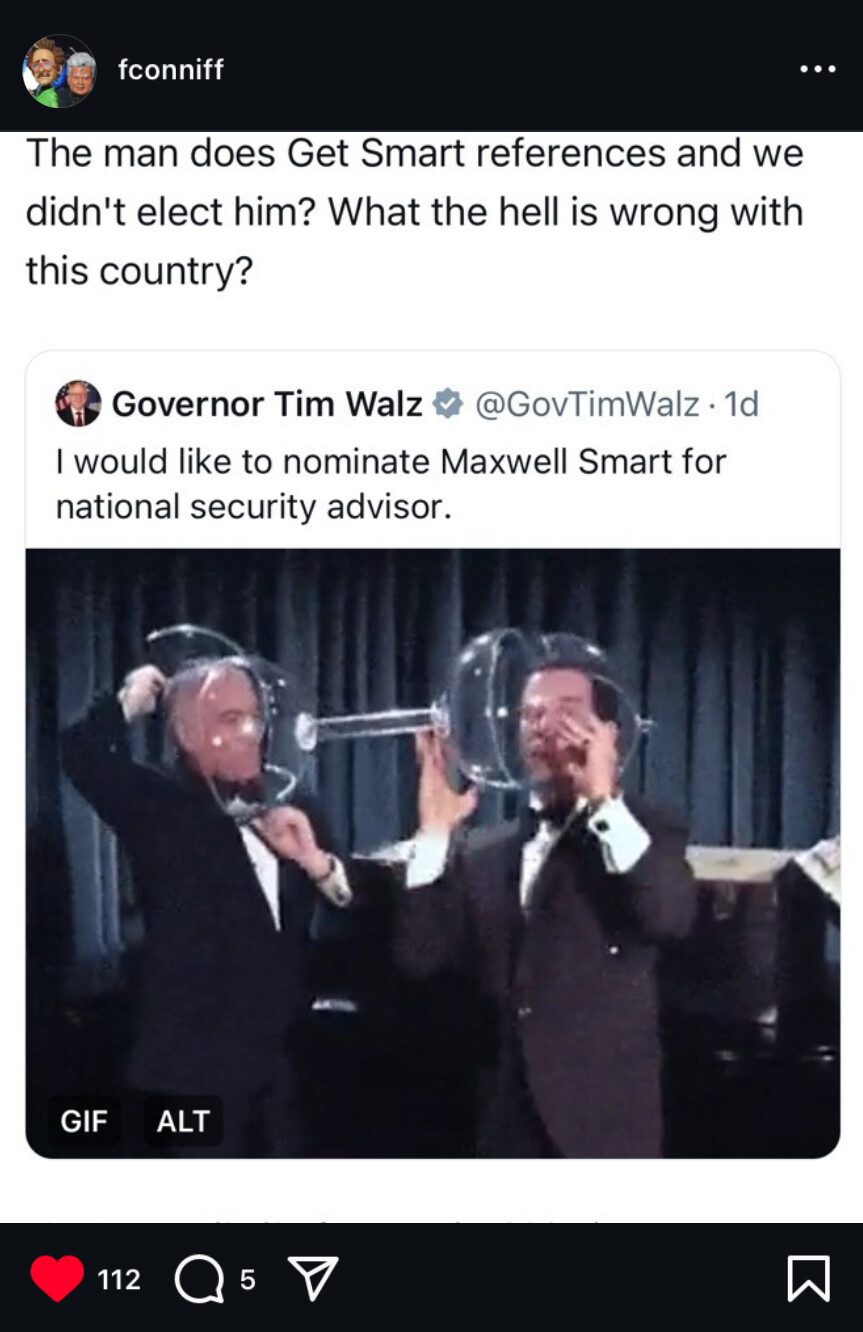Share post with paper plane icon
Viewport: 863px width, 1332px height.
click(312, 1278)
